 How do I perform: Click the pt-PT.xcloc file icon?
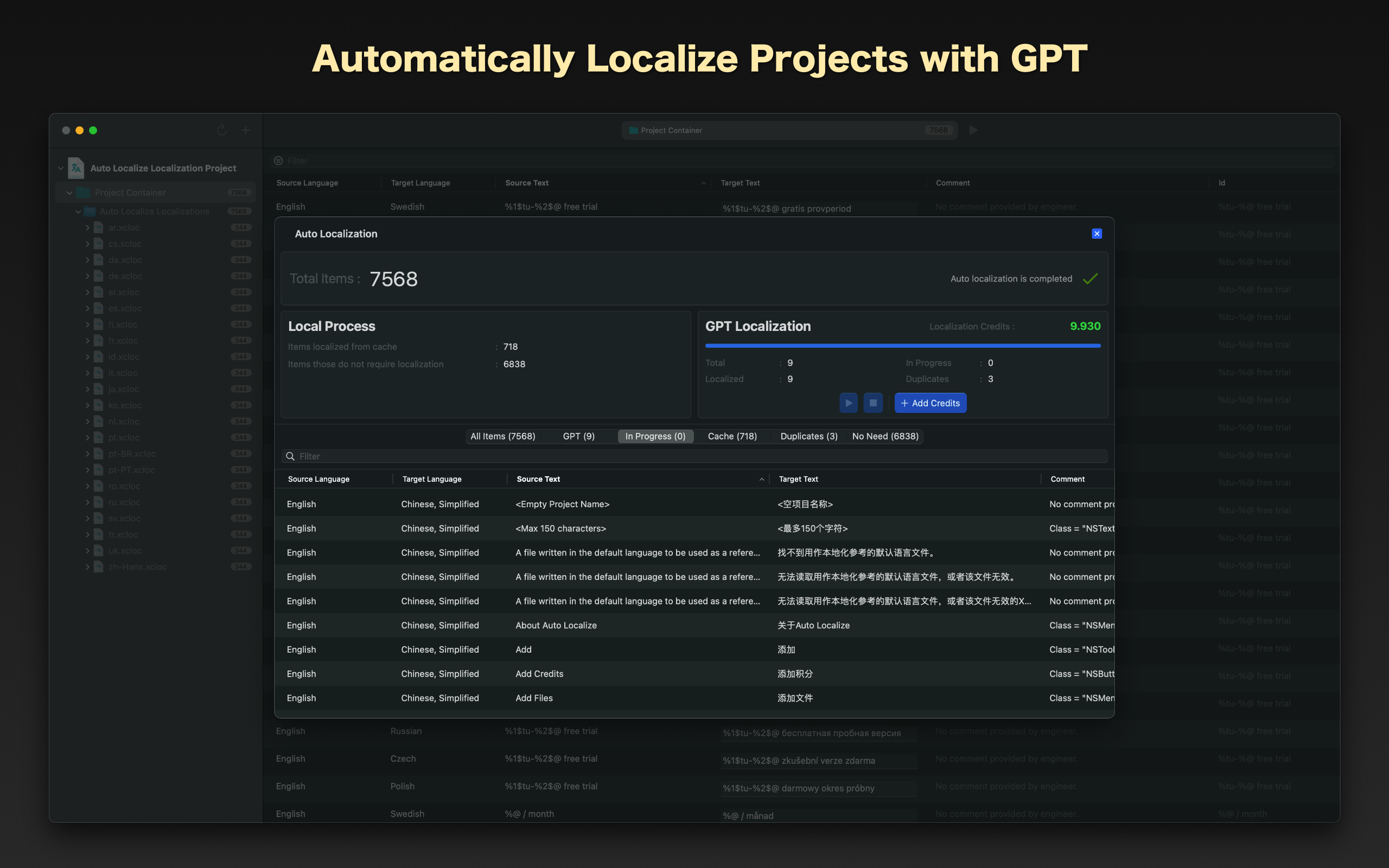99,470
